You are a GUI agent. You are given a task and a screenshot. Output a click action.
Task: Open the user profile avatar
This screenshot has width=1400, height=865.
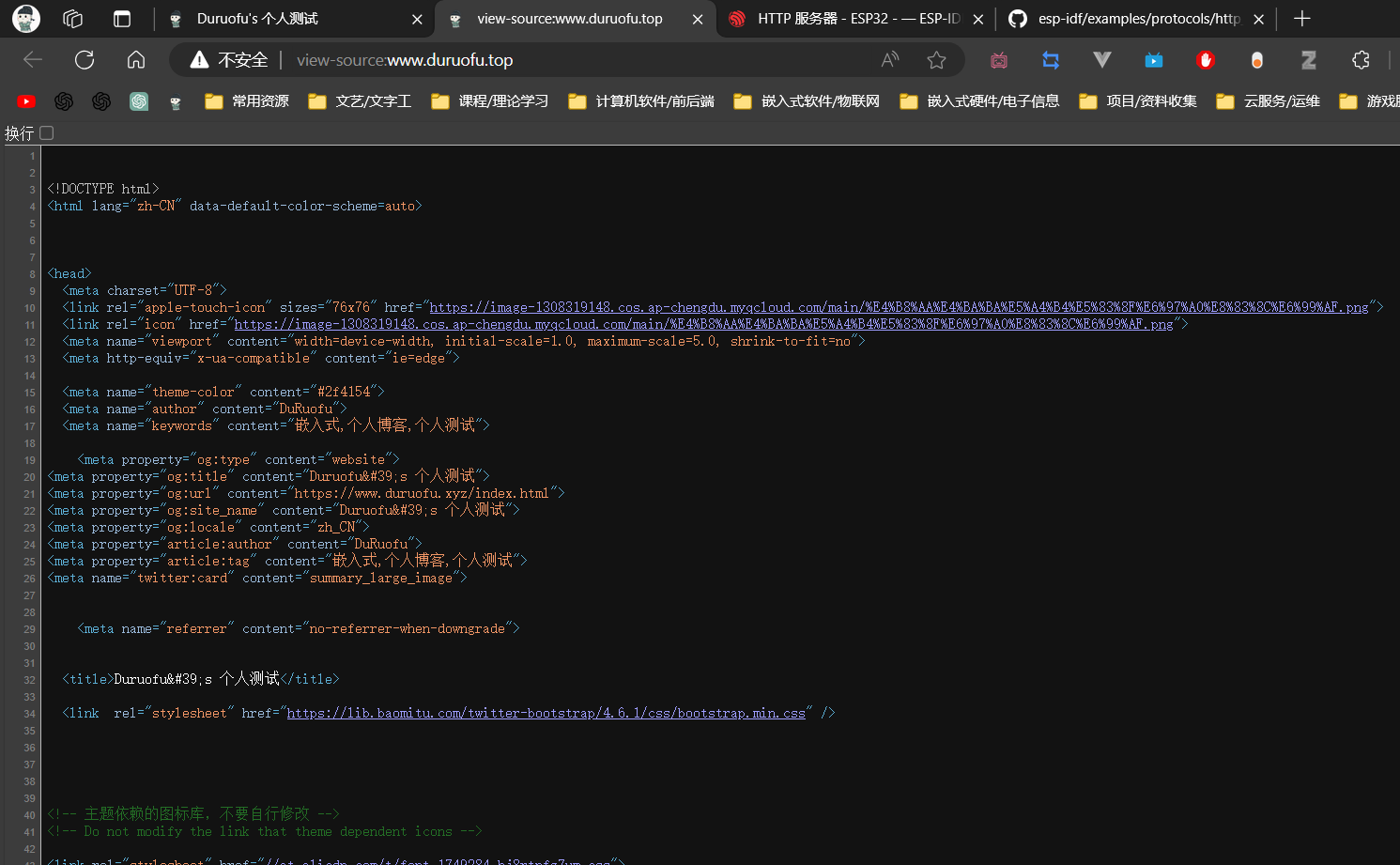click(26, 19)
